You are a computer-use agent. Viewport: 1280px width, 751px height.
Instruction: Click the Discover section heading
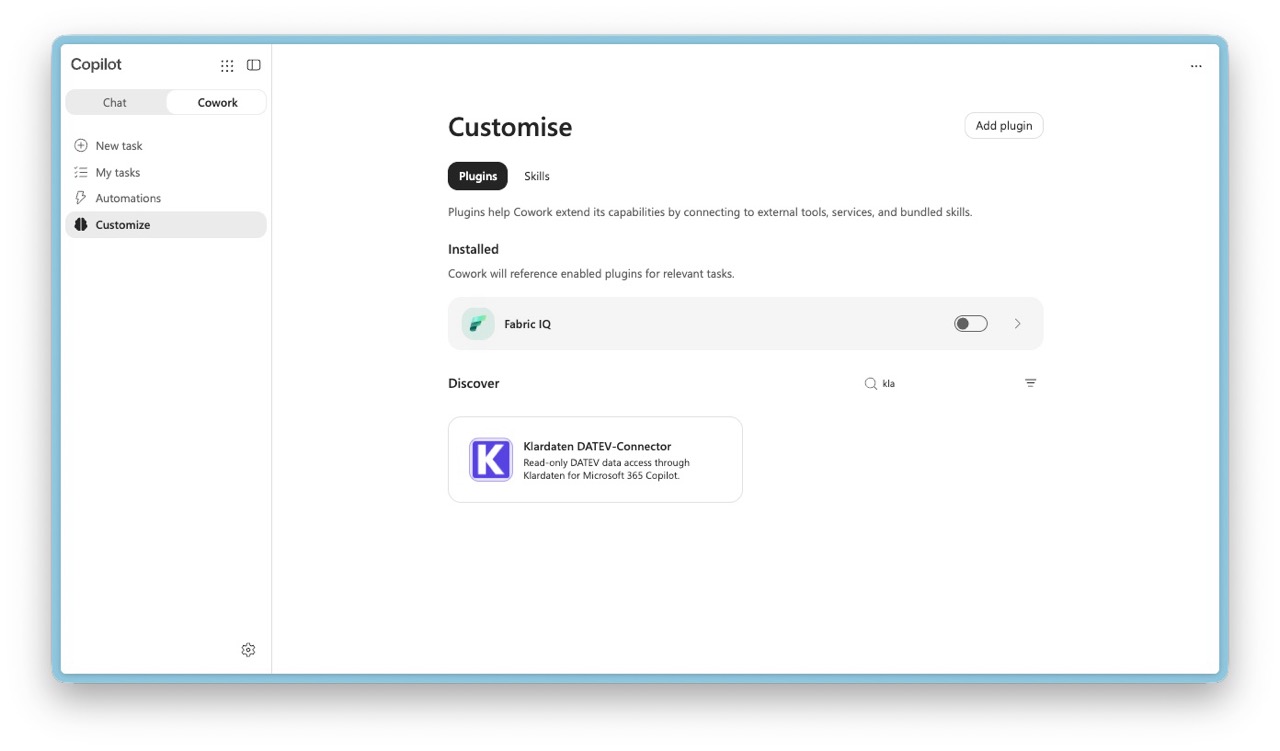474,384
